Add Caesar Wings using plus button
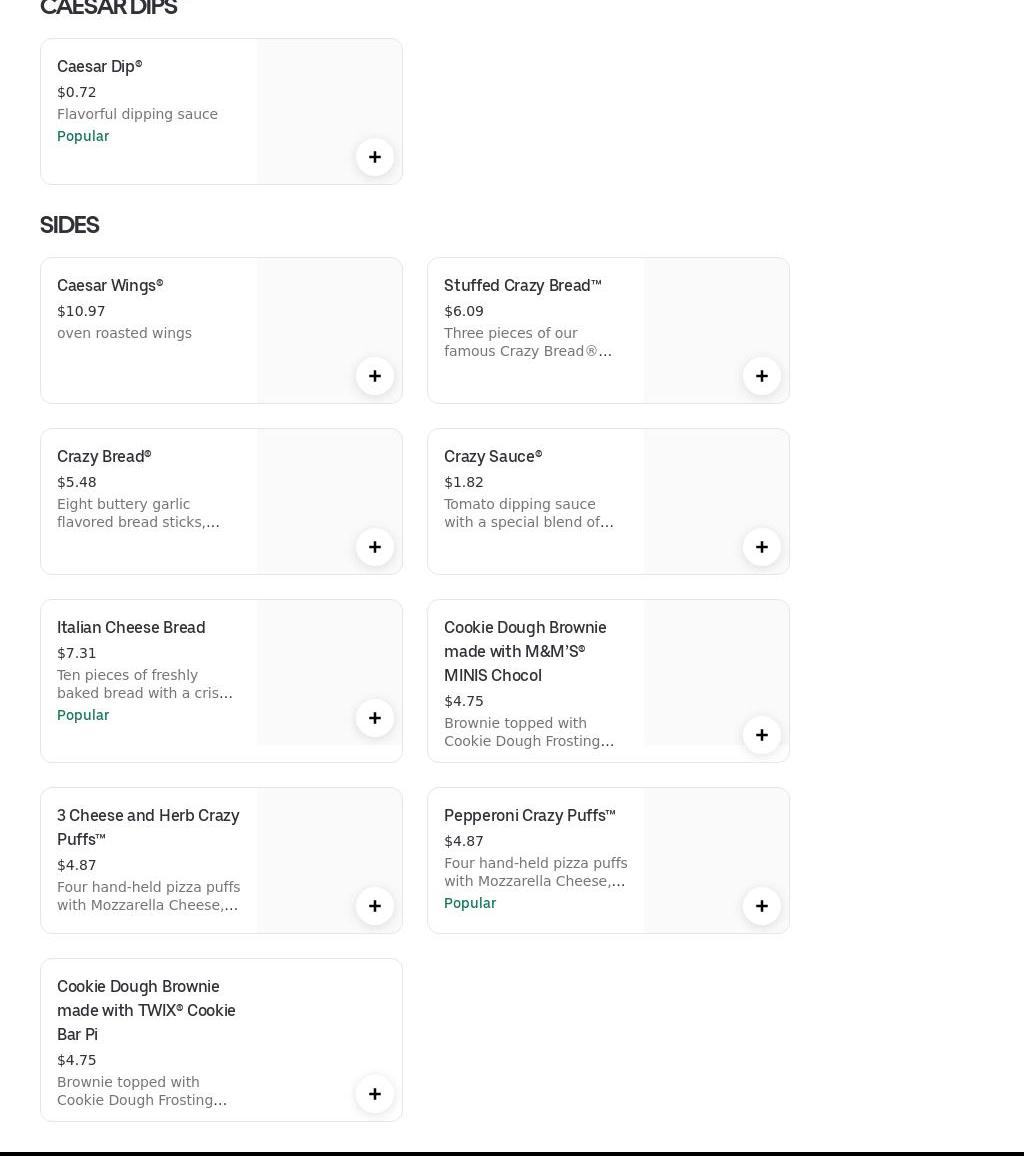 pos(375,376)
